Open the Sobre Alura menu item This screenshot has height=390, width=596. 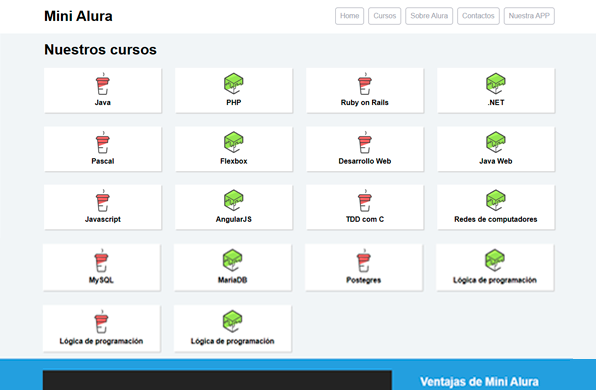click(429, 16)
